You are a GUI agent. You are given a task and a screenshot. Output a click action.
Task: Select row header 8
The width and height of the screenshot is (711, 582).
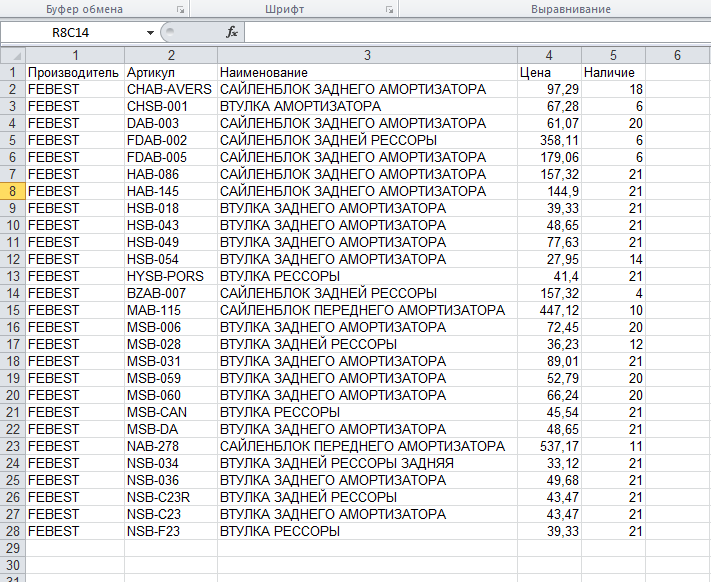tap(12, 191)
